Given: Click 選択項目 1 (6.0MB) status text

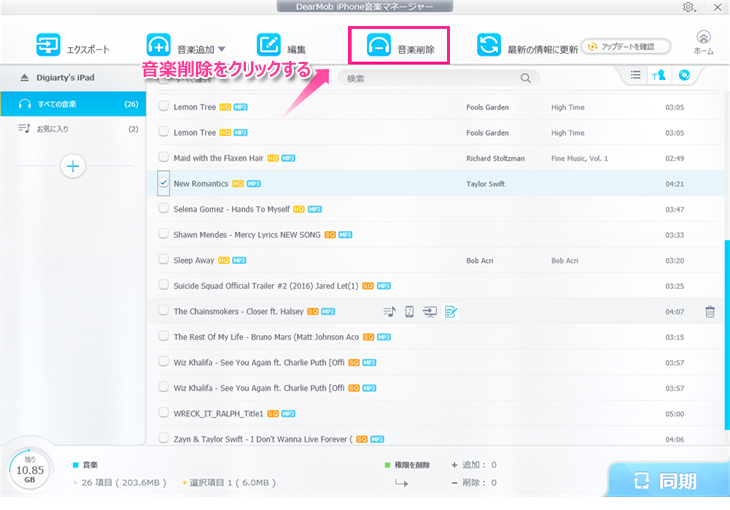Looking at the screenshot, I should point(232,483).
